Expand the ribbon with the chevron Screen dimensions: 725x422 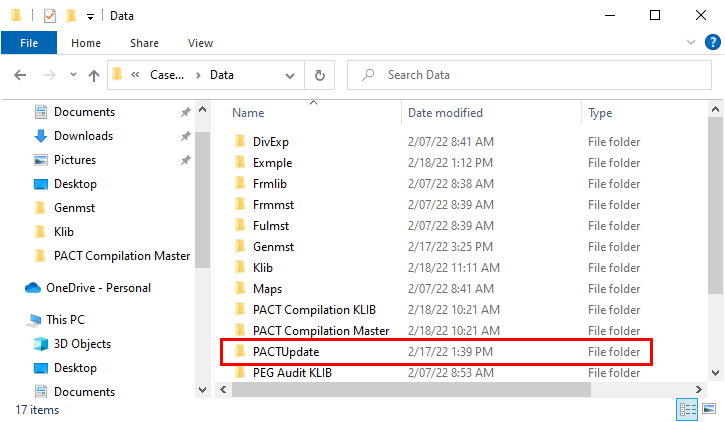point(691,43)
